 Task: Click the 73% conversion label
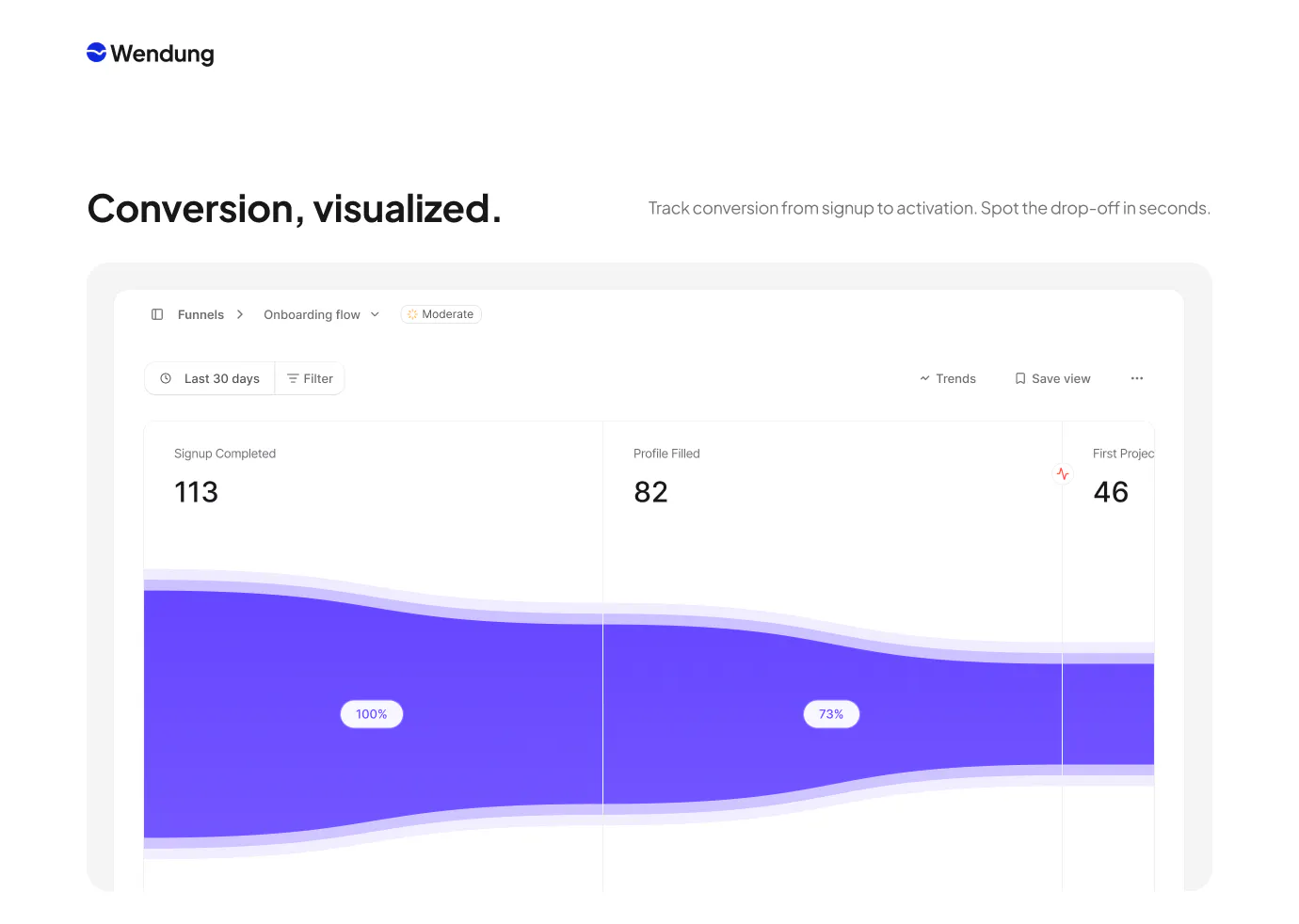[x=831, y=714]
